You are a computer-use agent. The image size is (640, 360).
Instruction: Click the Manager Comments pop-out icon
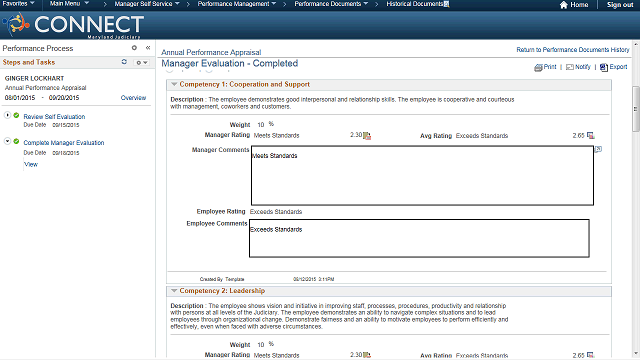(598, 149)
